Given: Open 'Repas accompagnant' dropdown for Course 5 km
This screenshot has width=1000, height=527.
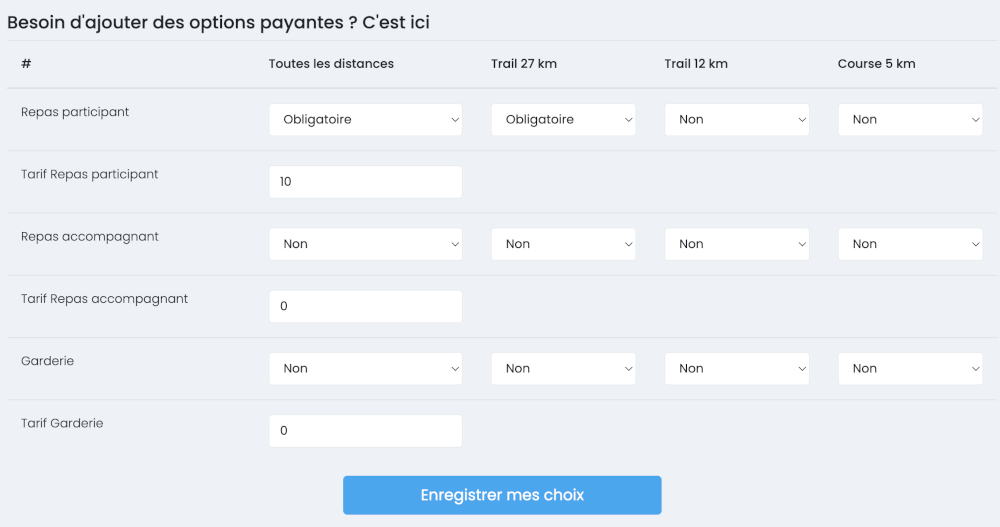Looking at the screenshot, I should pos(910,244).
